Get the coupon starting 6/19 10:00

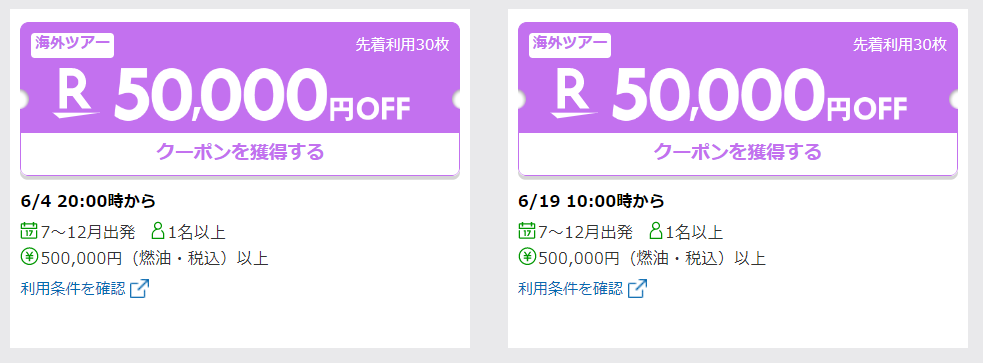[x=738, y=152]
